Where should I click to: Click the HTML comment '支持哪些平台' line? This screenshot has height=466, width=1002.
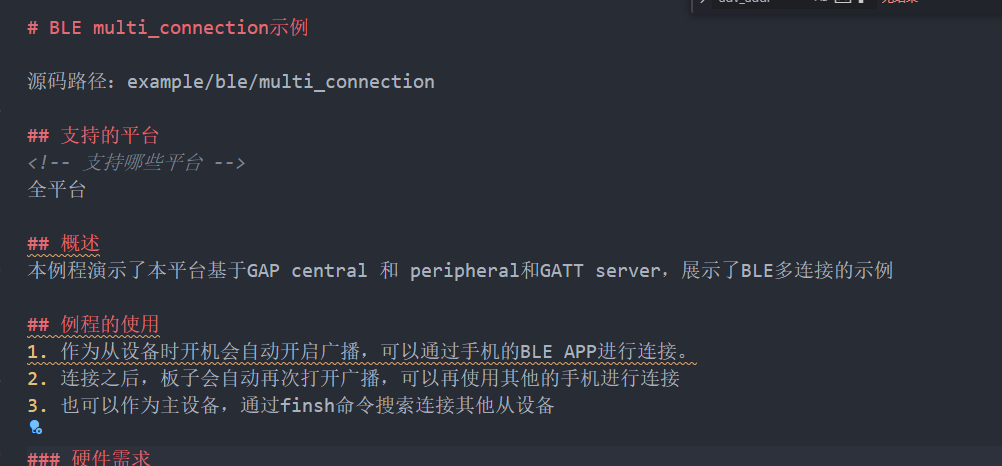(x=136, y=162)
